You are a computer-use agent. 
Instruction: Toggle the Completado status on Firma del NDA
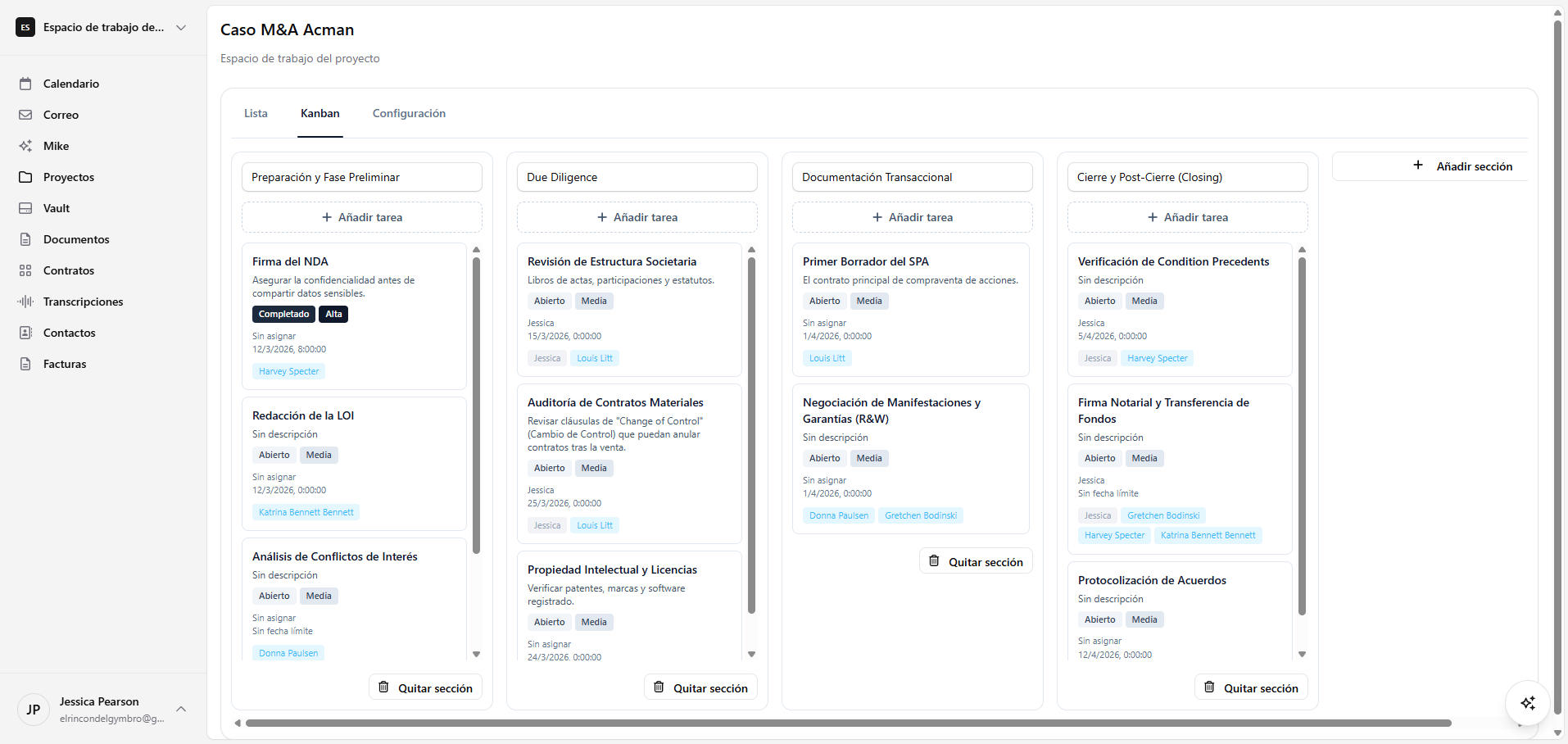(283, 314)
